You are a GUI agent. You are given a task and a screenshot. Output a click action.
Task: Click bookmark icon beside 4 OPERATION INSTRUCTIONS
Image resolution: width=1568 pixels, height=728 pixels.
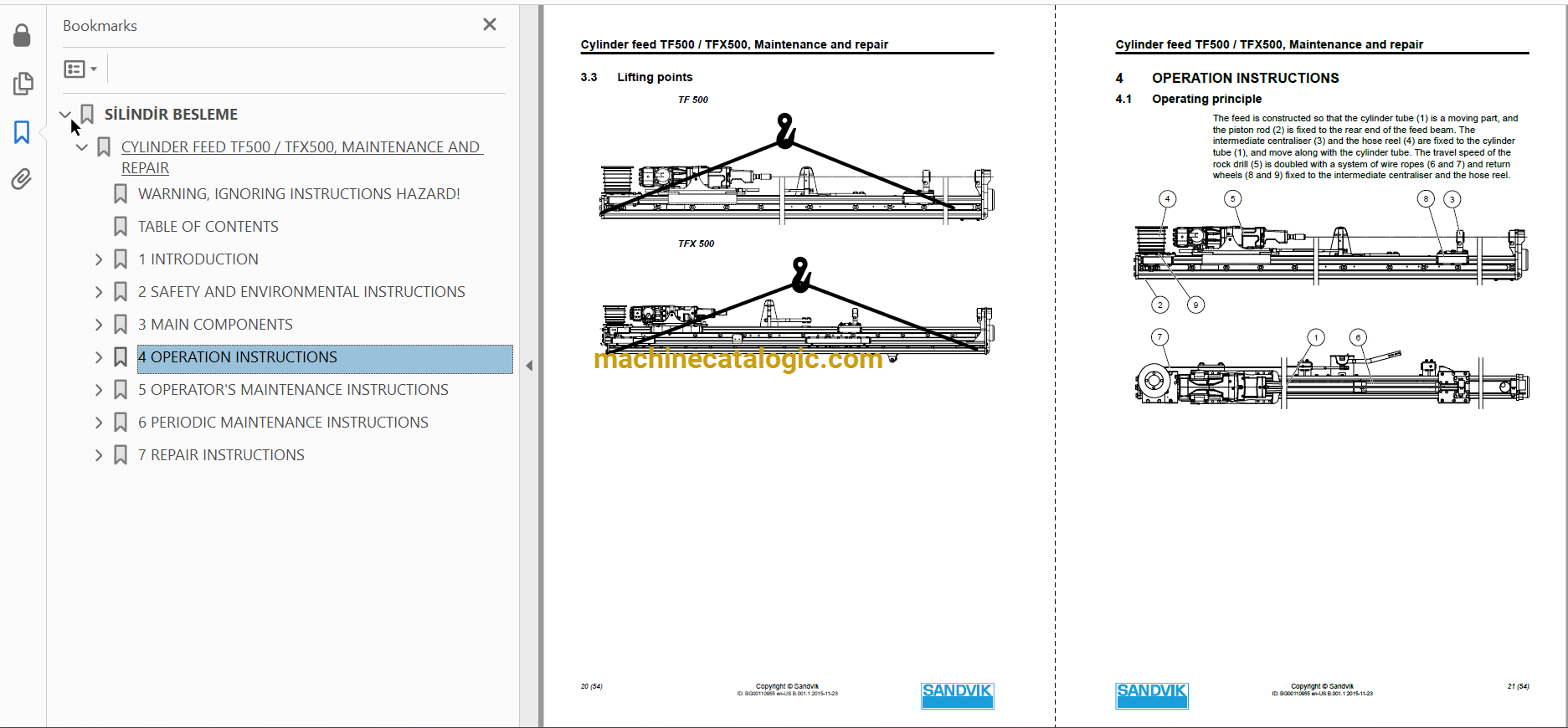click(121, 357)
